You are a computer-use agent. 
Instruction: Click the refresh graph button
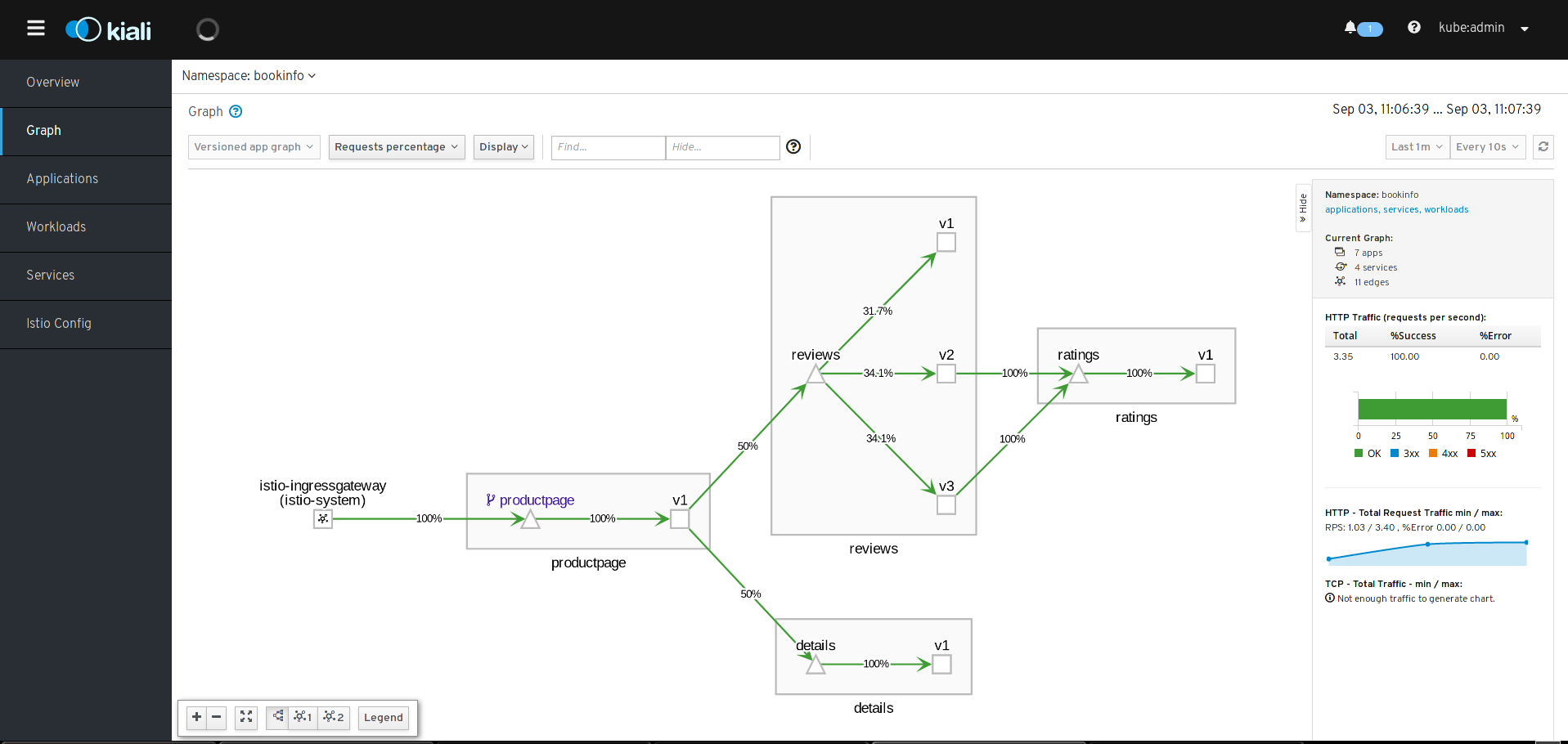pos(1543,147)
